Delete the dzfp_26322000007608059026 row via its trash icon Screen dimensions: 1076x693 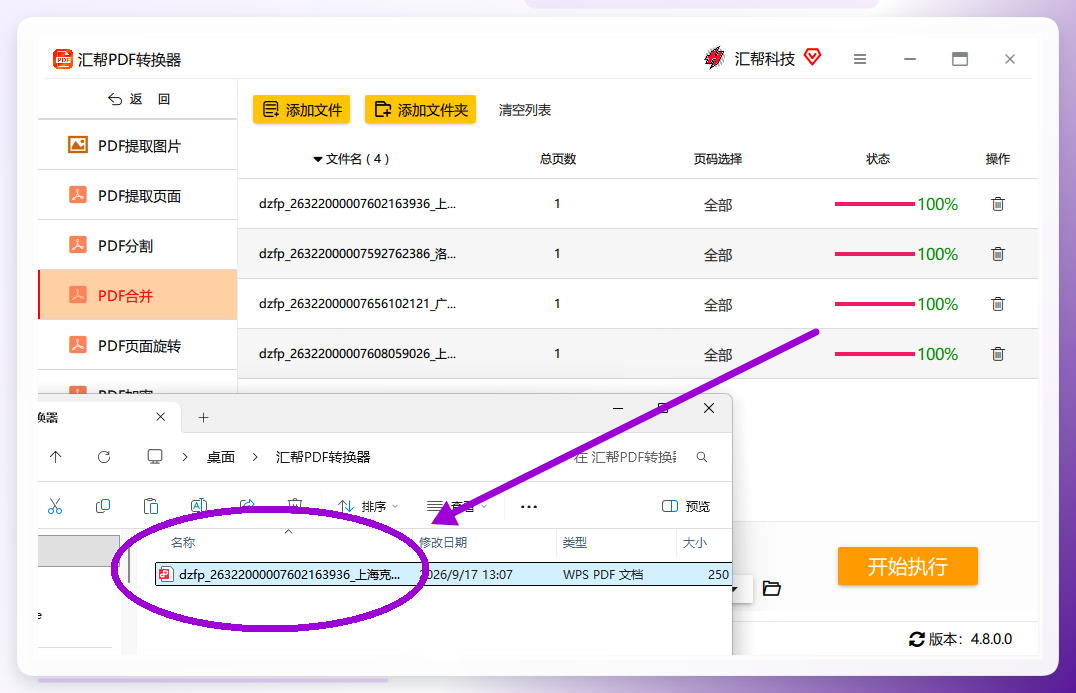[998, 353]
